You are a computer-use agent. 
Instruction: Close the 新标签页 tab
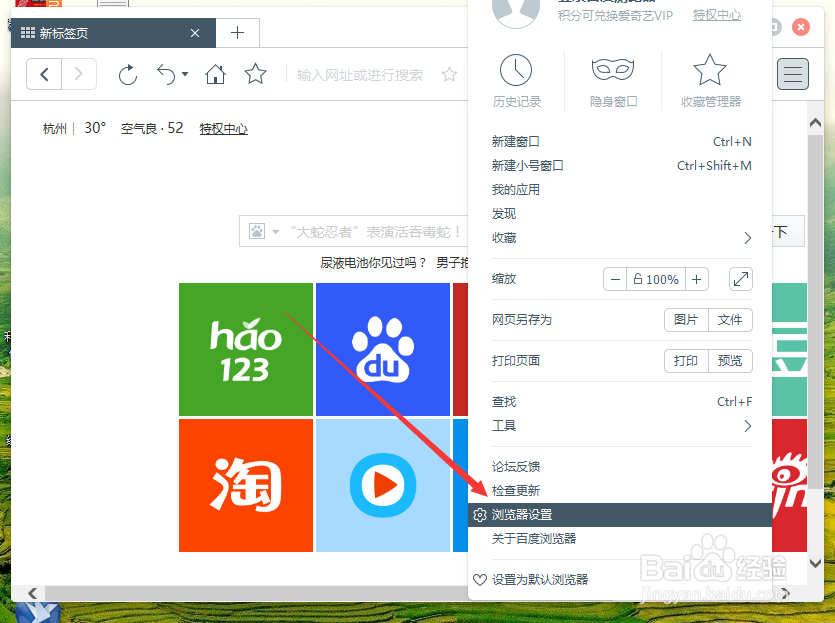pyautogui.click(x=195, y=33)
